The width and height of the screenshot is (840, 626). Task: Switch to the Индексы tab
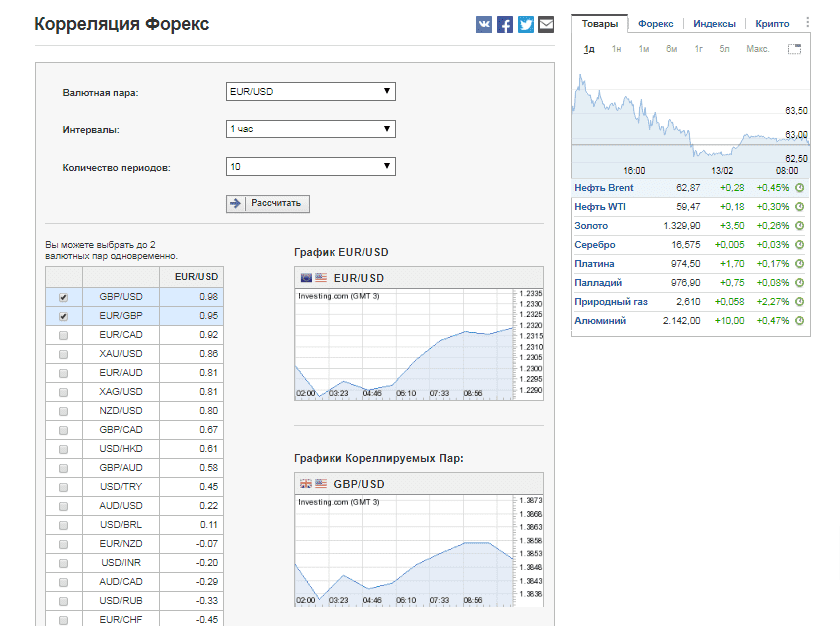pos(714,24)
